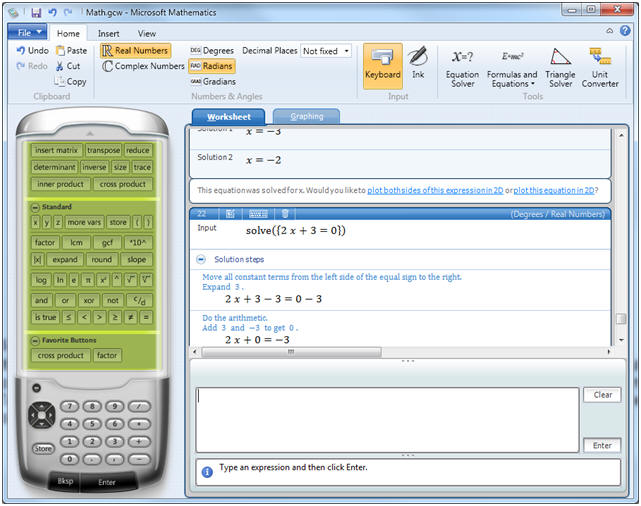The height and width of the screenshot is (506, 641).
Task: Collapse the Solution steps section
Action: [x=201, y=259]
